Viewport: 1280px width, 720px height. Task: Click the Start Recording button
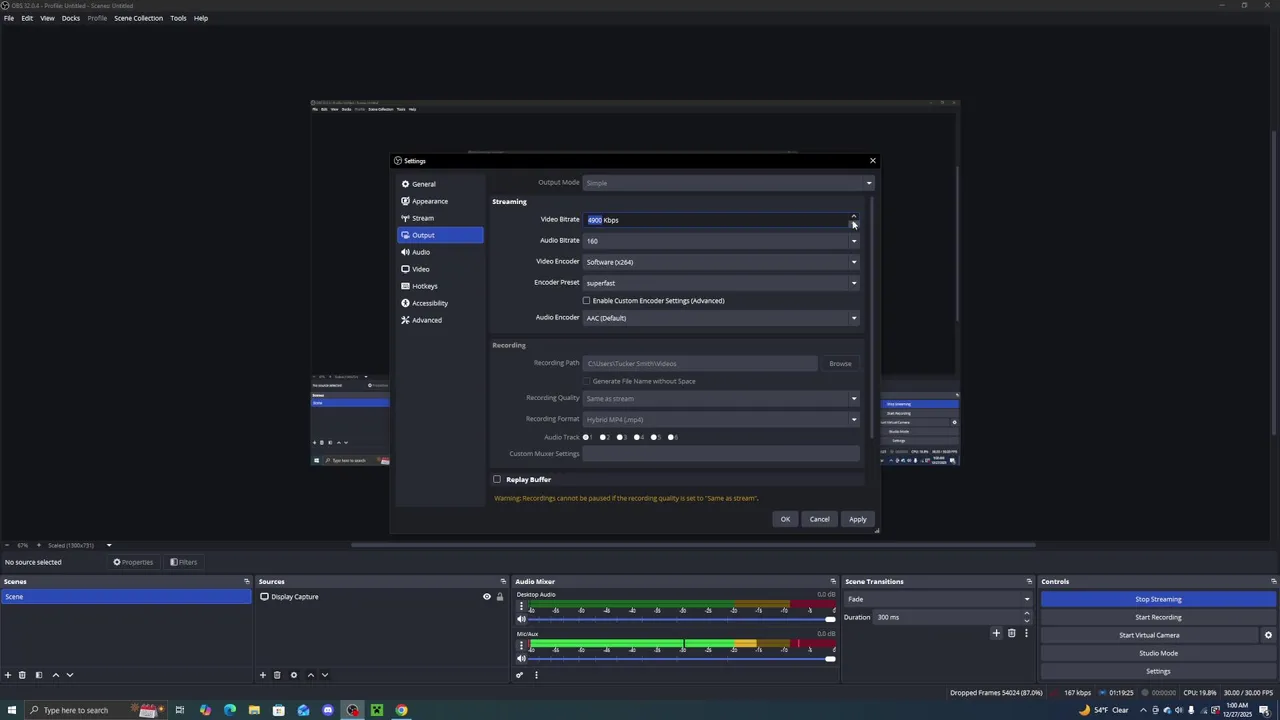tap(1158, 617)
